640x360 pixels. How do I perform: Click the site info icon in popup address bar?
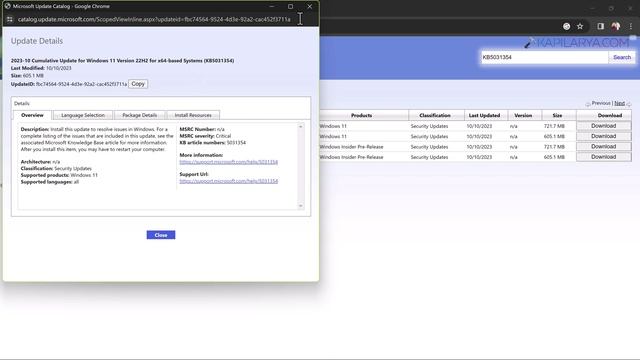(x=10, y=19)
